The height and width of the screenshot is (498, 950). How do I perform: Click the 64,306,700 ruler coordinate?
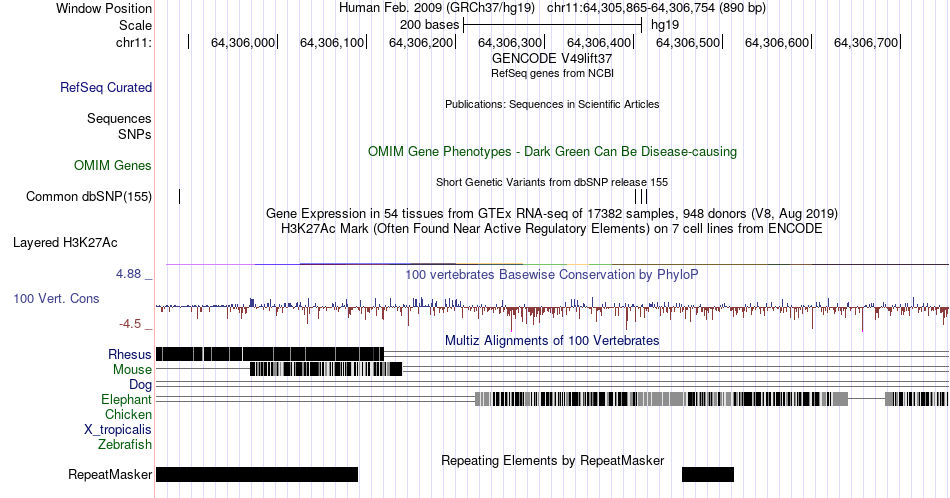tap(866, 42)
